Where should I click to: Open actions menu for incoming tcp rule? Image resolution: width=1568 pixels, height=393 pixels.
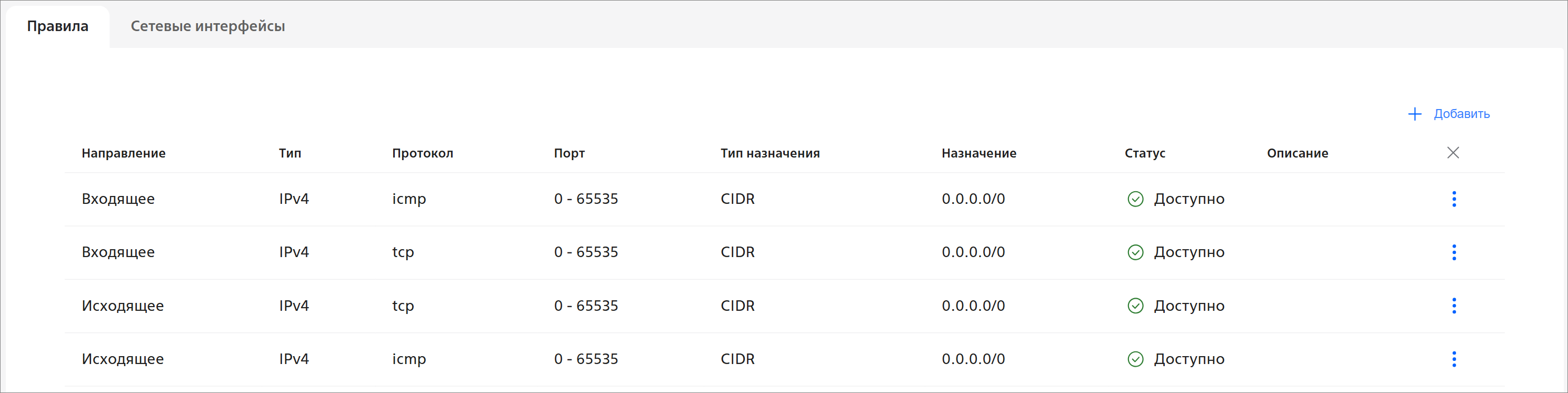1454,252
